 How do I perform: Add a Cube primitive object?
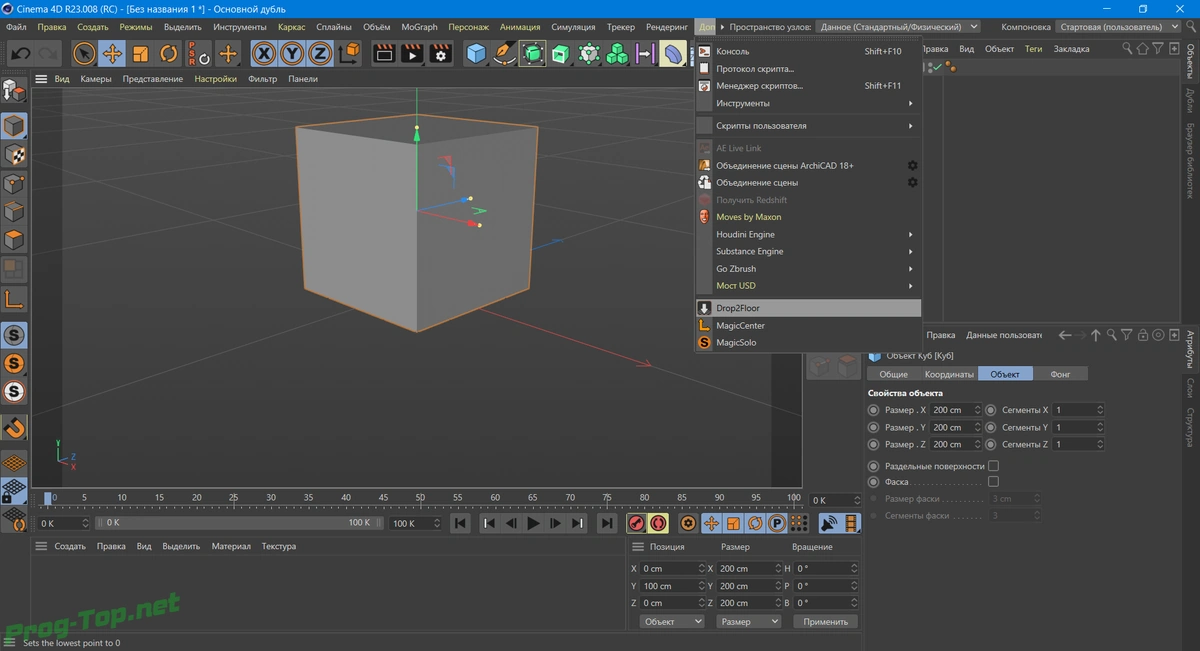477,53
